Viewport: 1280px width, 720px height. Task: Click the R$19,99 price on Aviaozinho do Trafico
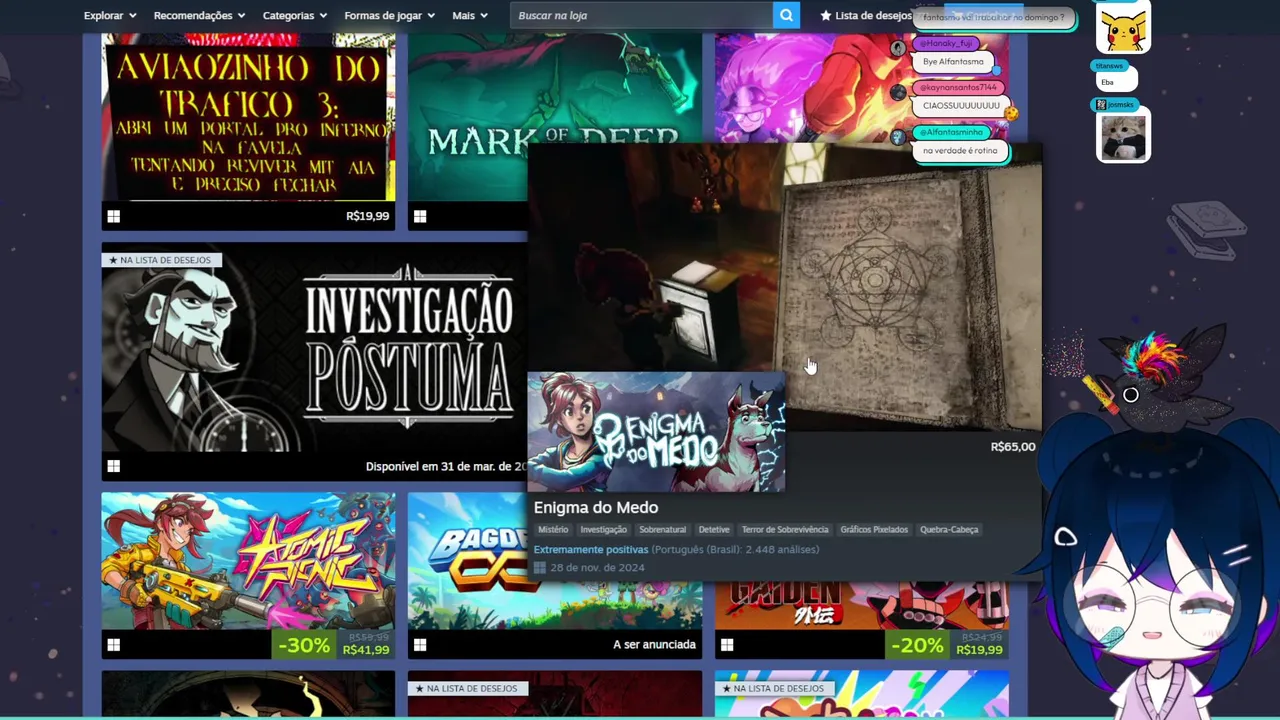pyautogui.click(x=367, y=216)
